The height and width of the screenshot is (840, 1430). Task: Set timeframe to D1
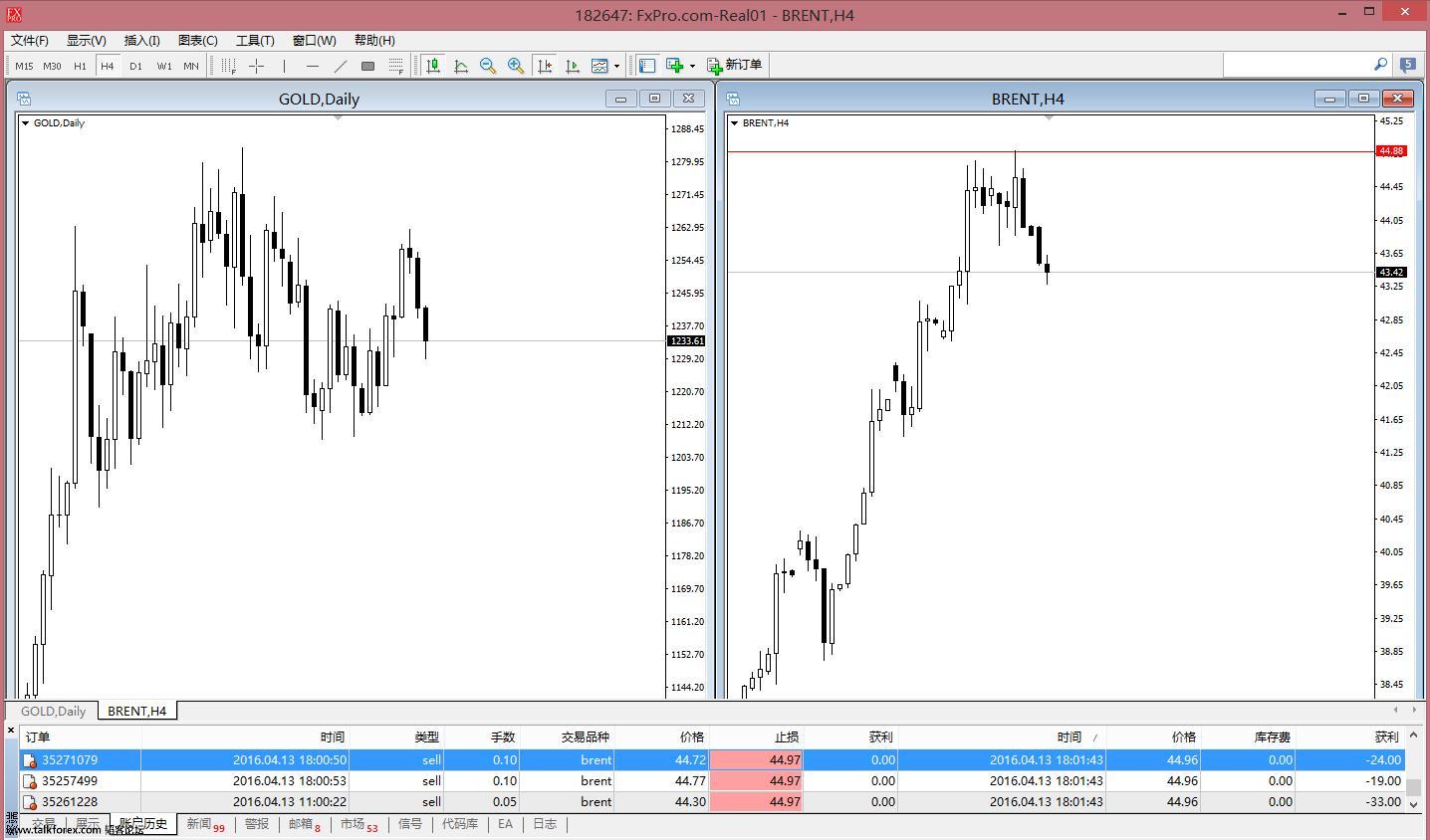click(x=135, y=66)
